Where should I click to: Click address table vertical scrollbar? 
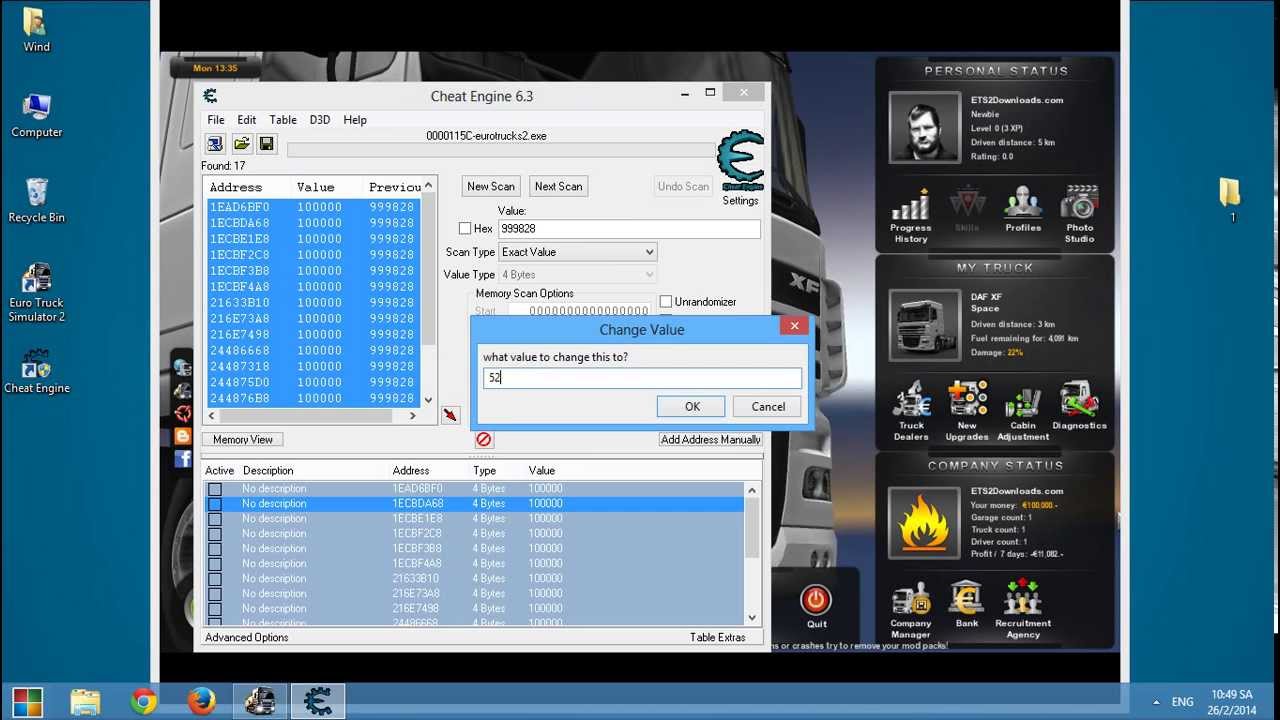coord(752,553)
